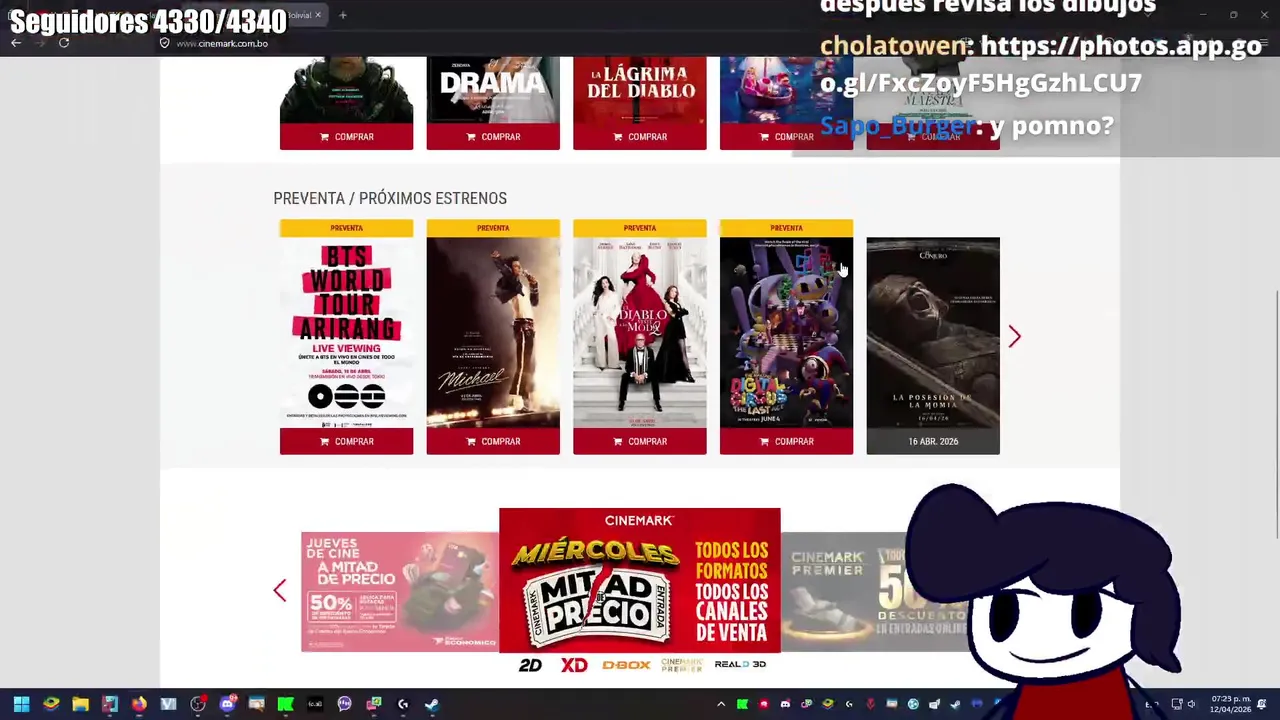The image size is (1280, 720).
Task: Click the shield icon beside the address
Action: (164, 43)
